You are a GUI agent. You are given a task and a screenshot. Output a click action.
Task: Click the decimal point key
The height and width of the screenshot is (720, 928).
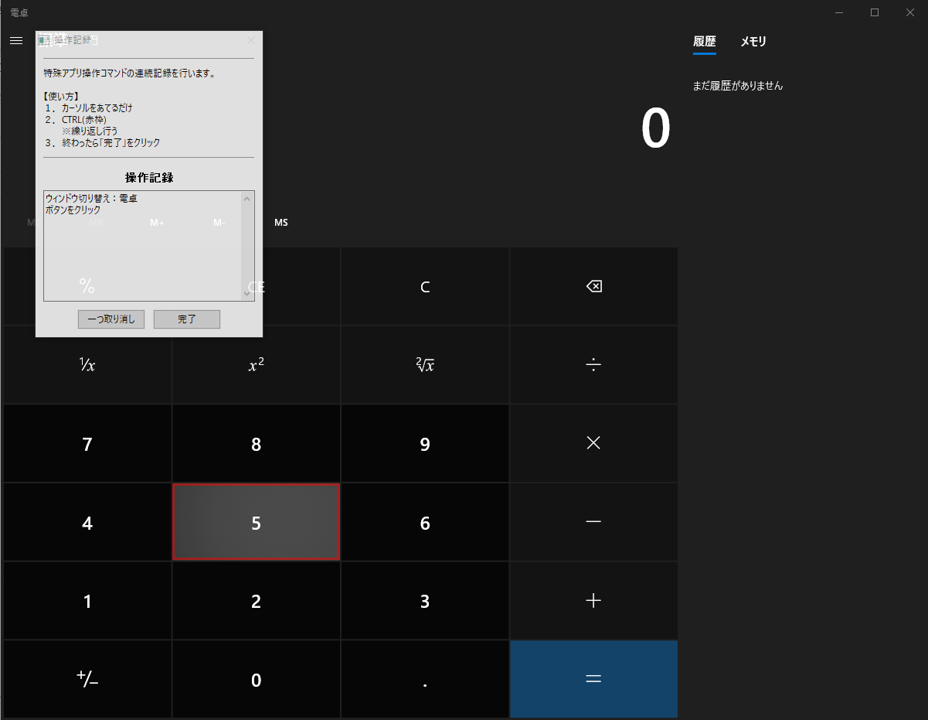(425, 679)
